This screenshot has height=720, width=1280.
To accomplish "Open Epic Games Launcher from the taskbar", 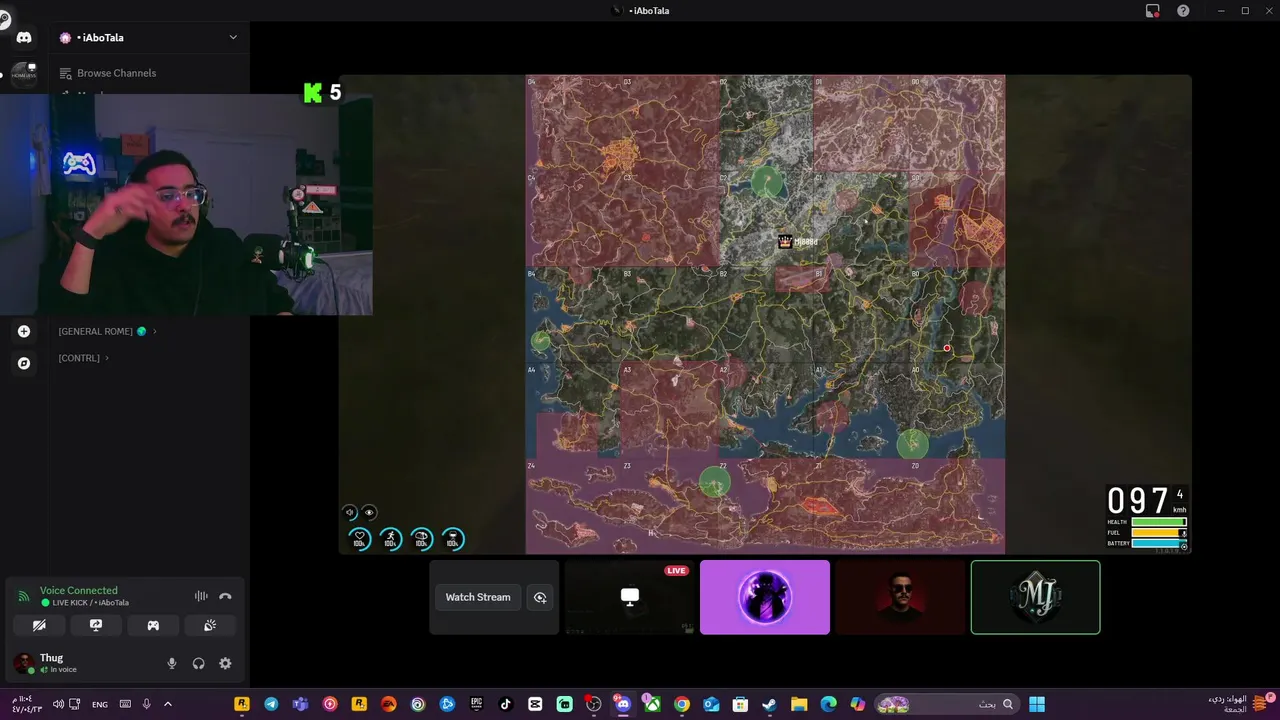I will pyautogui.click(x=476, y=704).
